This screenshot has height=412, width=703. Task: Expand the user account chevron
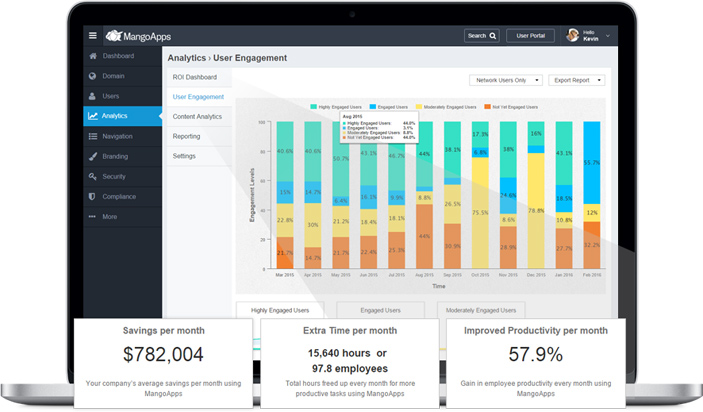tap(608, 36)
